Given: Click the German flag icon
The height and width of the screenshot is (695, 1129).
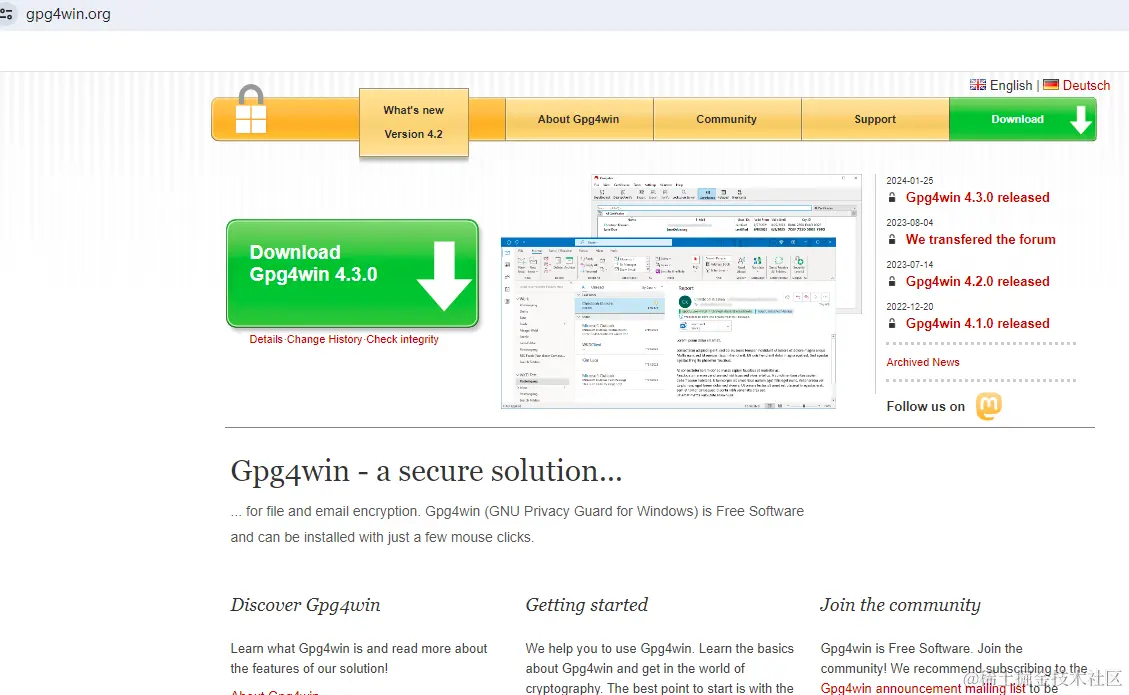Looking at the screenshot, I should click(1051, 85).
